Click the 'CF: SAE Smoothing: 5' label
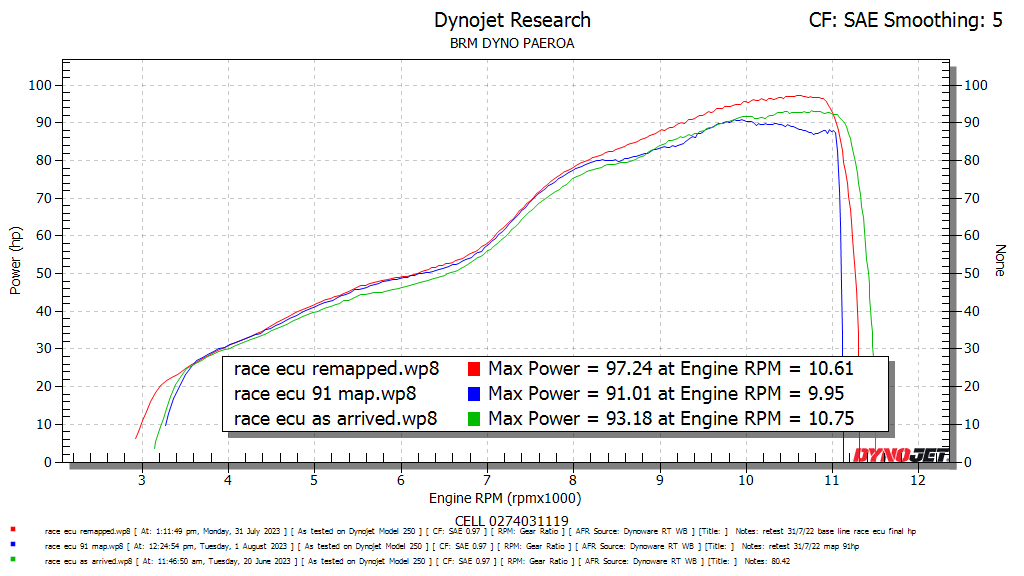Screen dimensions: 1024x576 [x=905, y=20]
